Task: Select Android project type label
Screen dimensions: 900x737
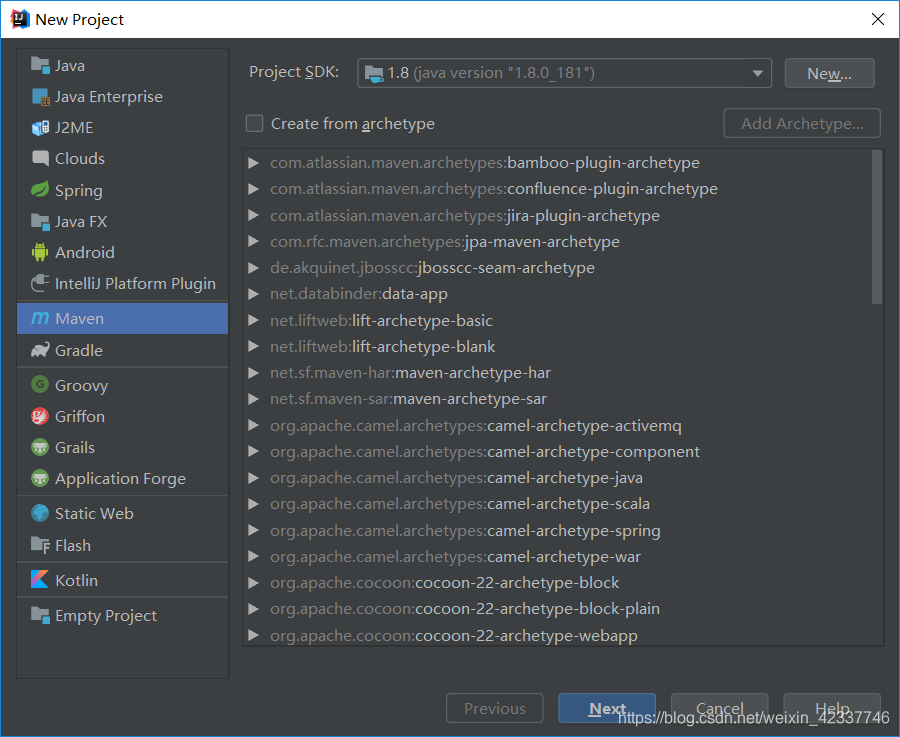Action: [x=85, y=253]
